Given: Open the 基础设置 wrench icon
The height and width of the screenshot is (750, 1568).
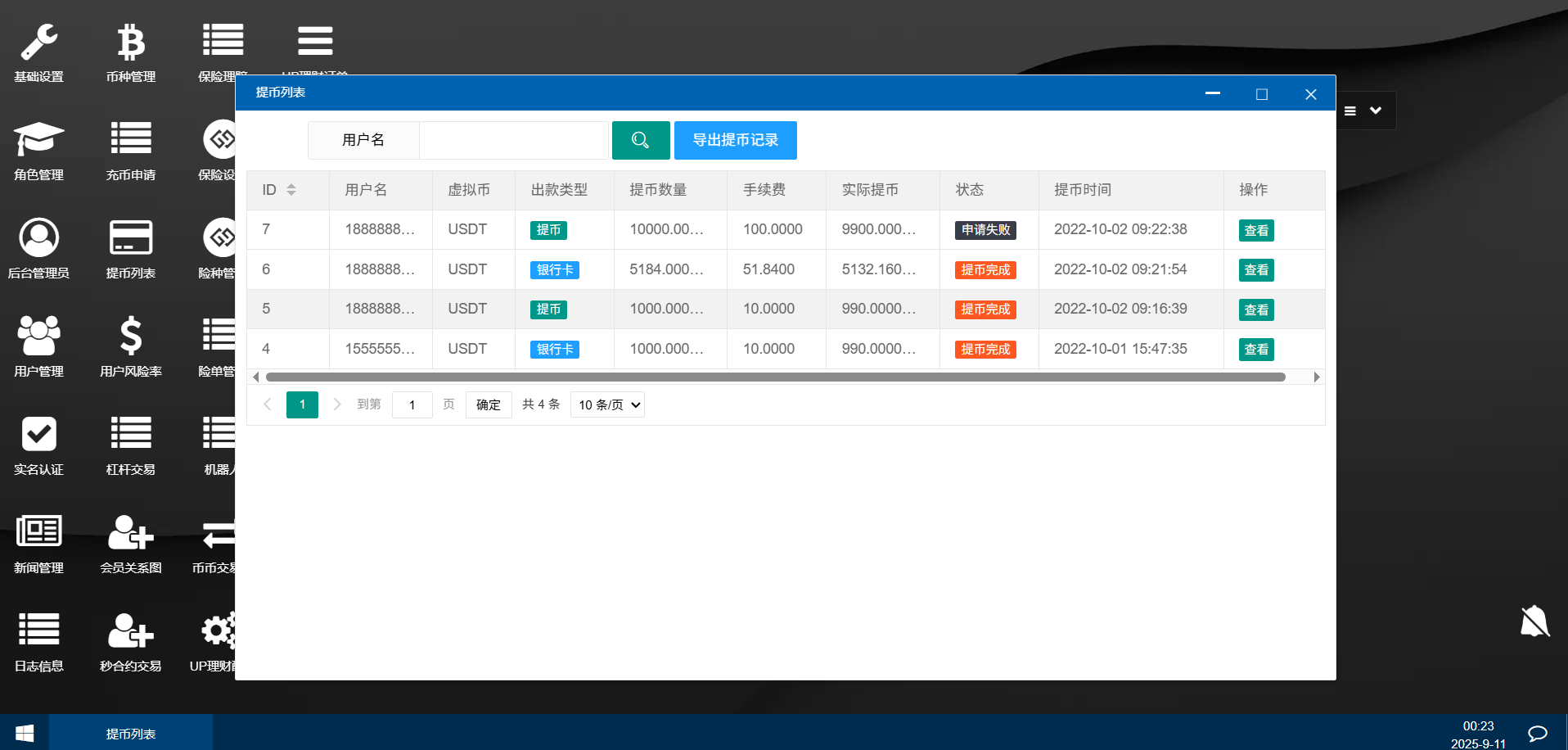Looking at the screenshot, I should [38, 43].
